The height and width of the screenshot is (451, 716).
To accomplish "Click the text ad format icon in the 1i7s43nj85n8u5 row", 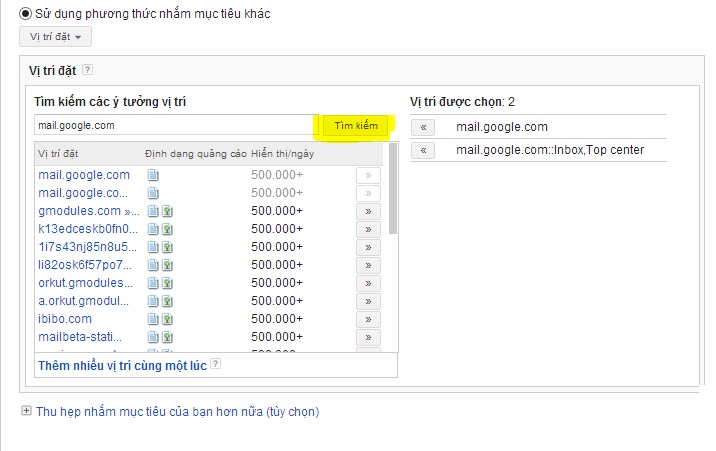I will pos(153,247).
